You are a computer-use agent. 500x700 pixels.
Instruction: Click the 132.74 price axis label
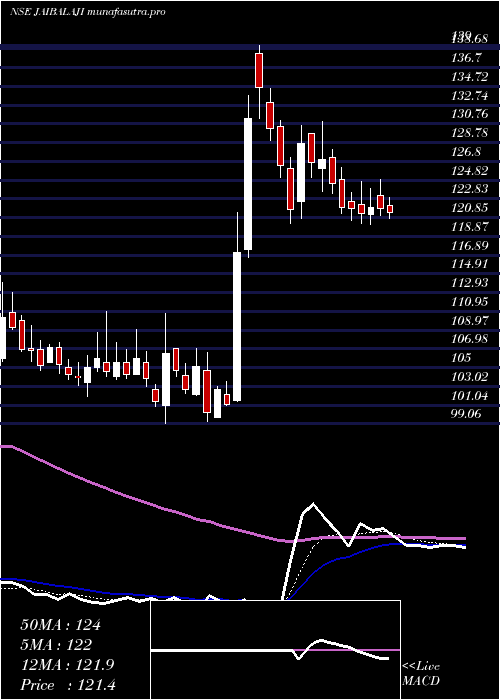[470, 96]
